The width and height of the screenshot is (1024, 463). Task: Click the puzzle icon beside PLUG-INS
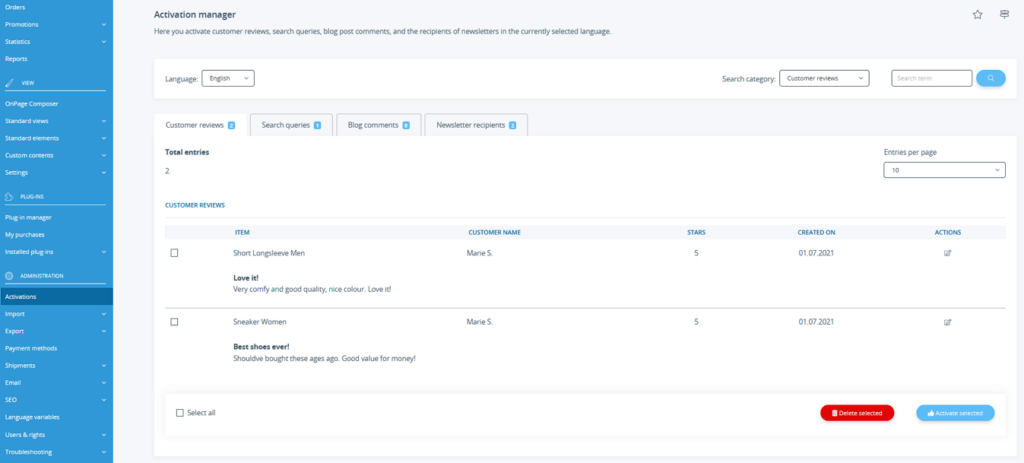click(9, 197)
